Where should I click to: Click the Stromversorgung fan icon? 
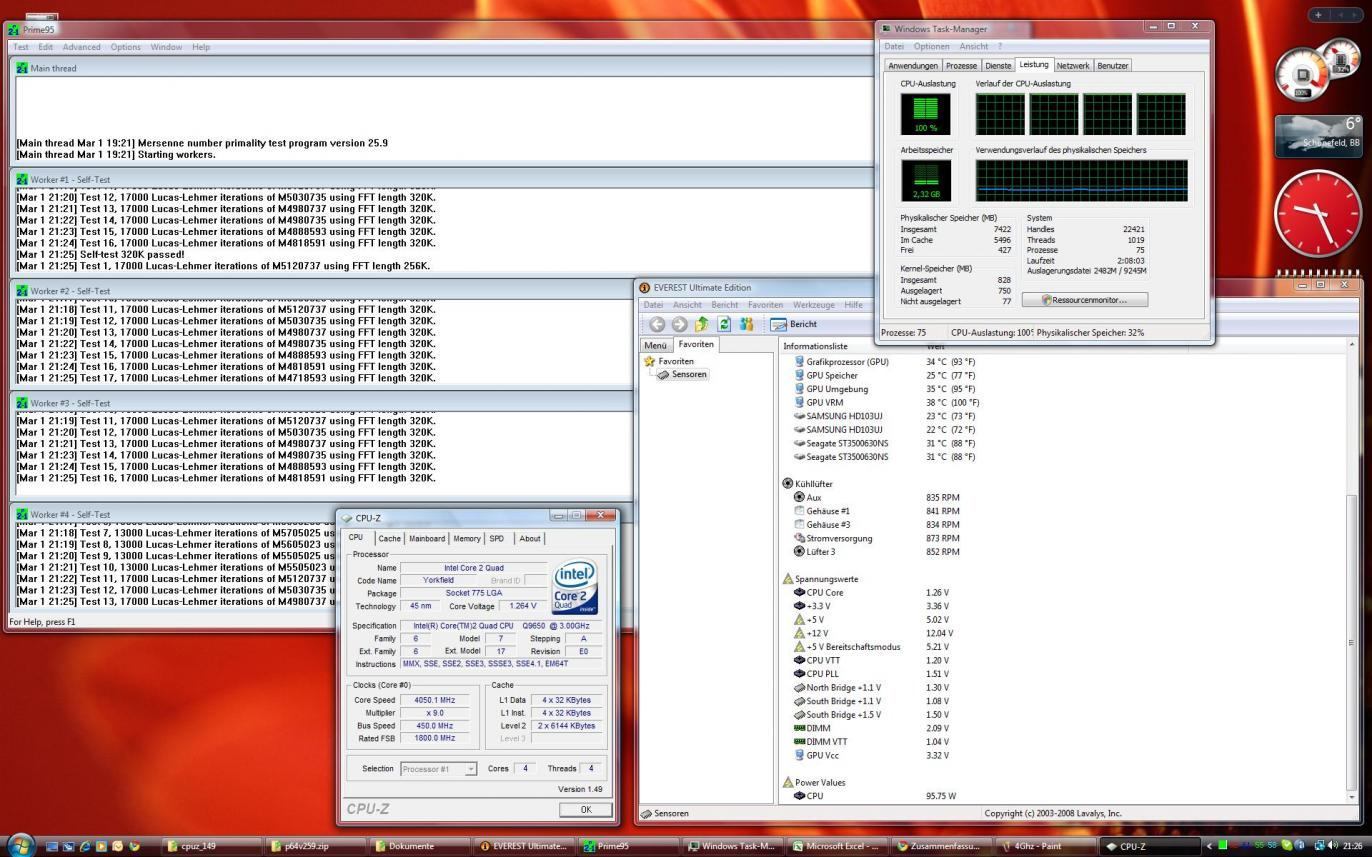(x=799, y=538)
